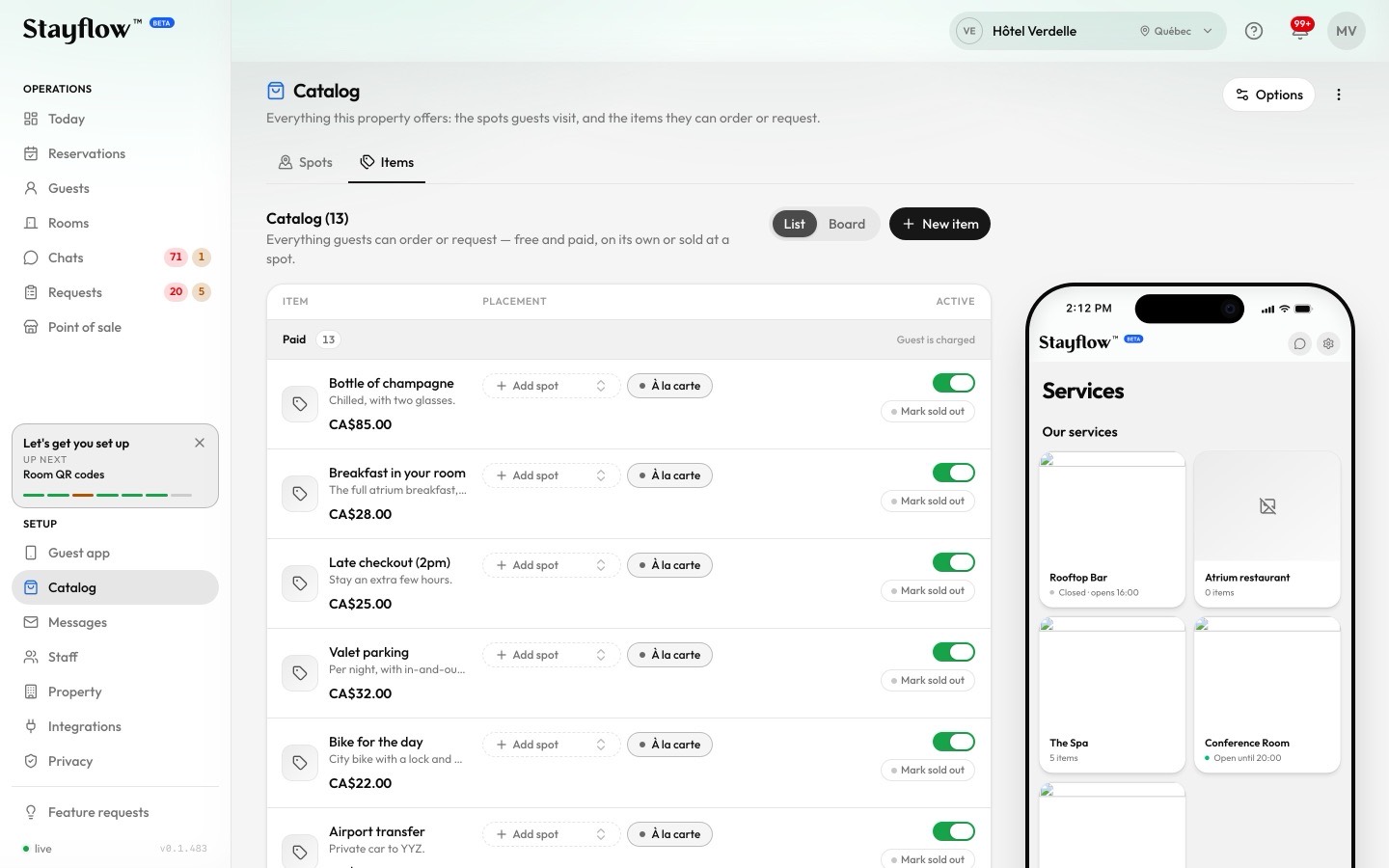Open Requests in the sidebar
The width and height of the screenshot is (1389, 868).
pos(115,292)
